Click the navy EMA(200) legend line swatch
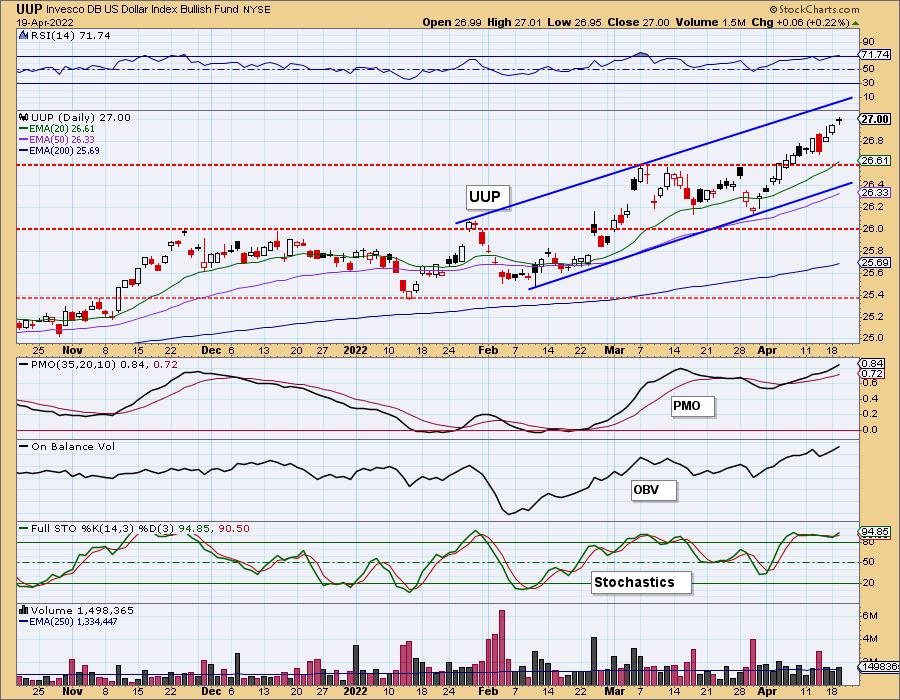 tap(24, 151)
